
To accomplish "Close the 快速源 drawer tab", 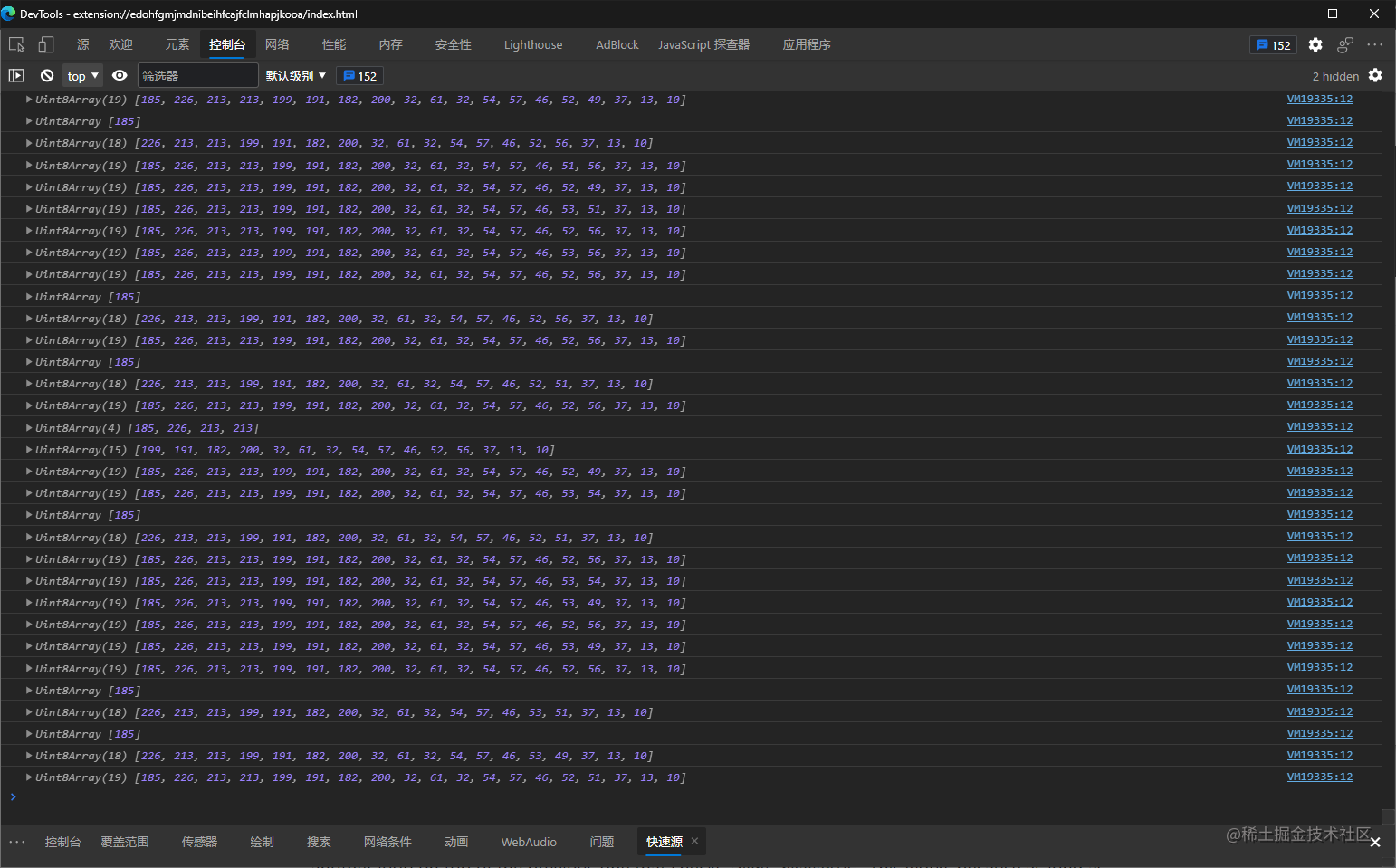I will [694, 841].
